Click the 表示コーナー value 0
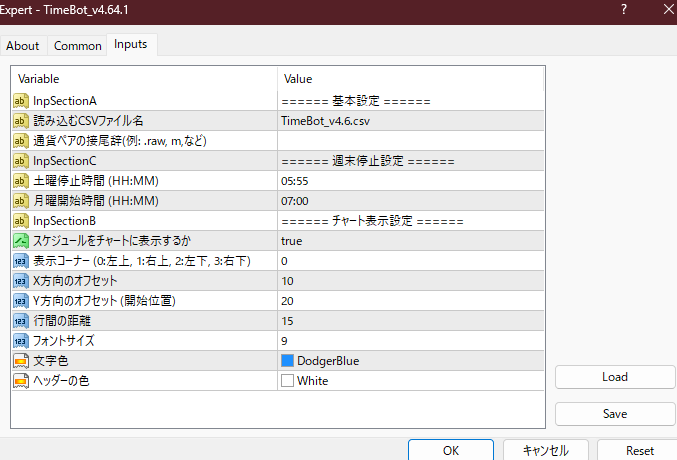This screenshot has width=677, height=460. [411, 261]
